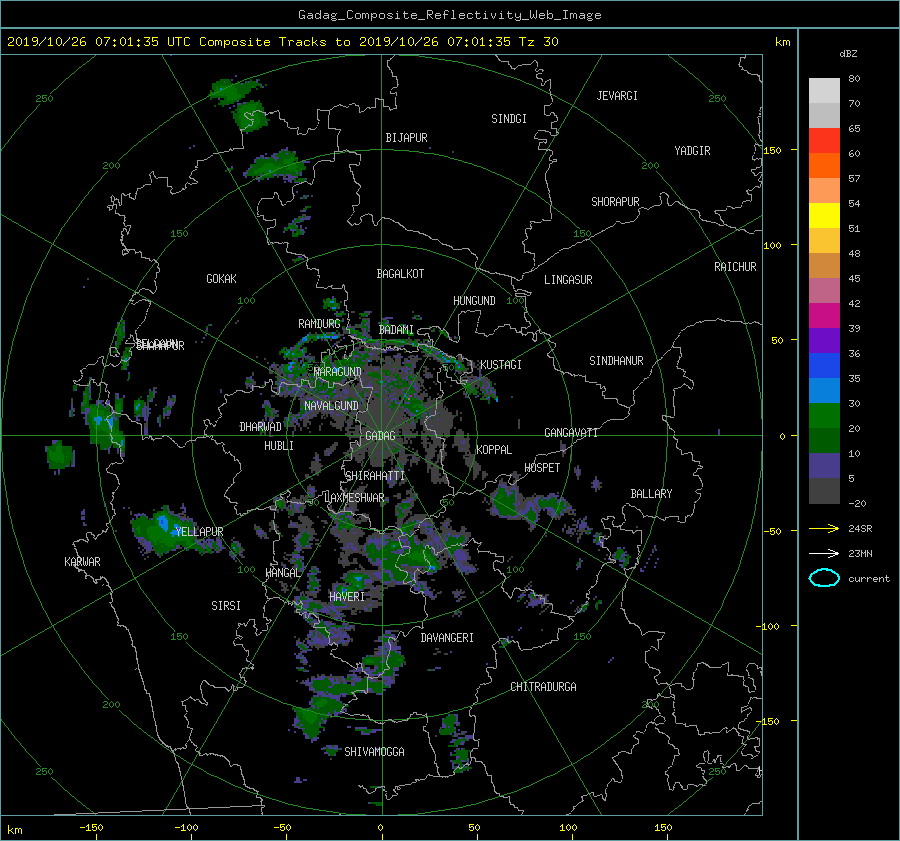The height and width of the screenshot is (841, 900).
Task: Click the HOSPET city label
Action: coord(542,468)
